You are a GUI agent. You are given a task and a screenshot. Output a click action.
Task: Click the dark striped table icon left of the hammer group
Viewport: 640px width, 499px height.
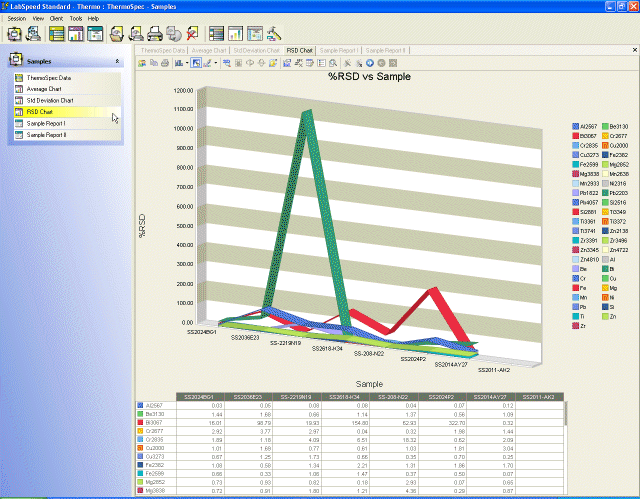pos(216,34)
